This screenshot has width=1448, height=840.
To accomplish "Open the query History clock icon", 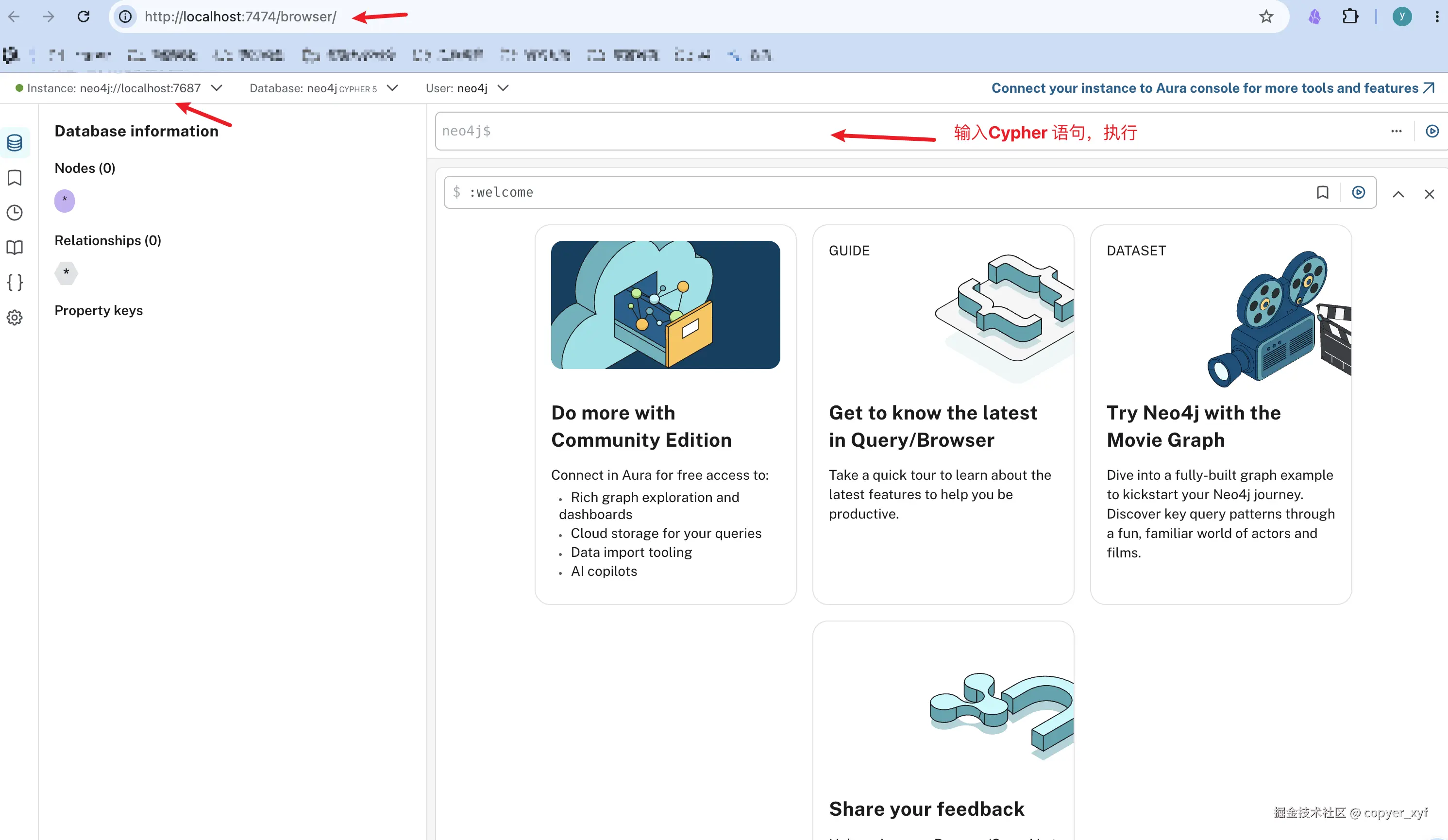I will pos(15,213).
